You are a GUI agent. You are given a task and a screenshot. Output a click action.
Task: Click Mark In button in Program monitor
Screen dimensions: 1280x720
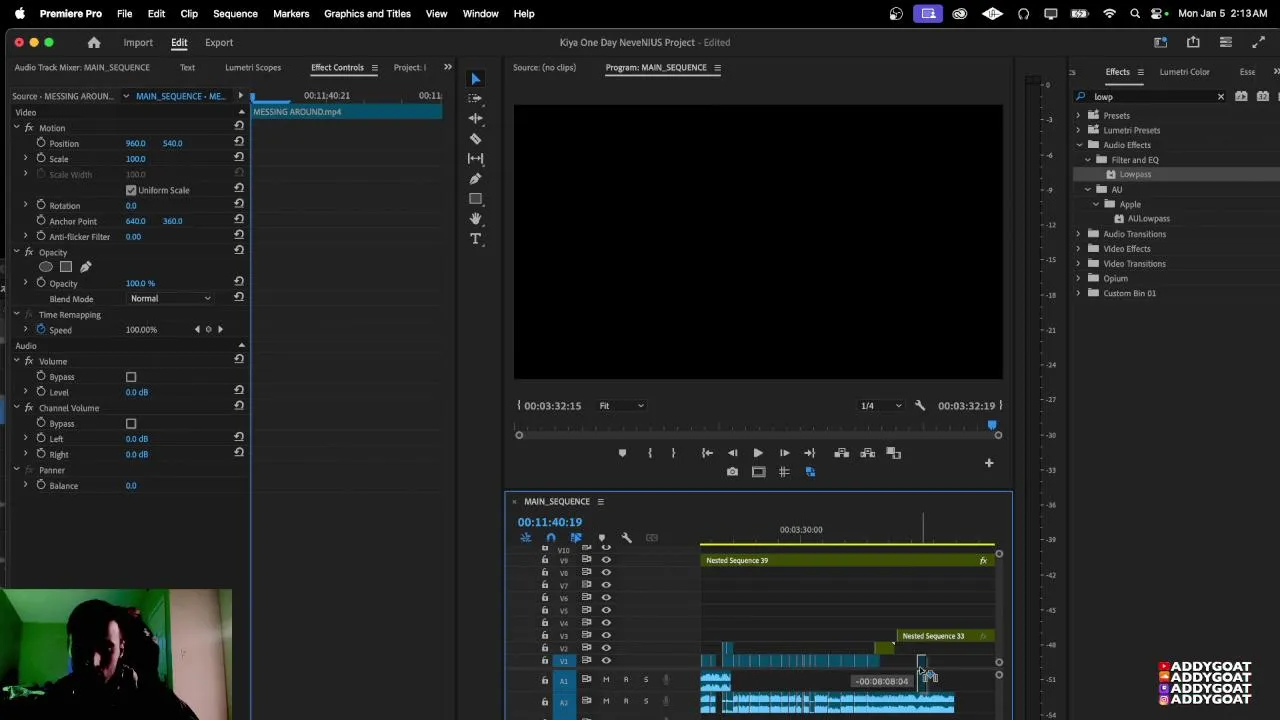tap(650, 453)
